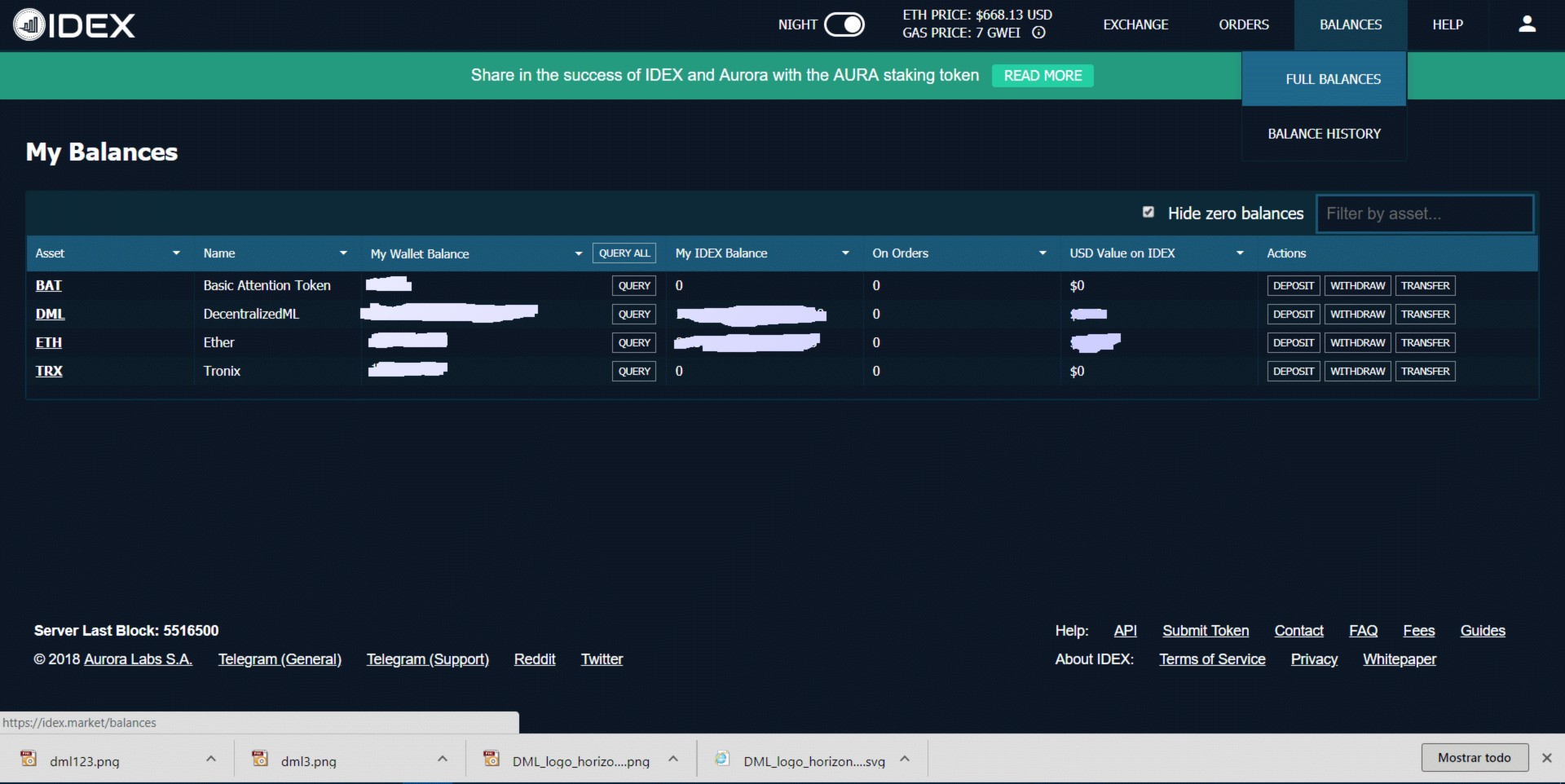Uncheck Hide zero balances checkbox
Screen dimensions: 1565x784
click(x=1148, y=212)
